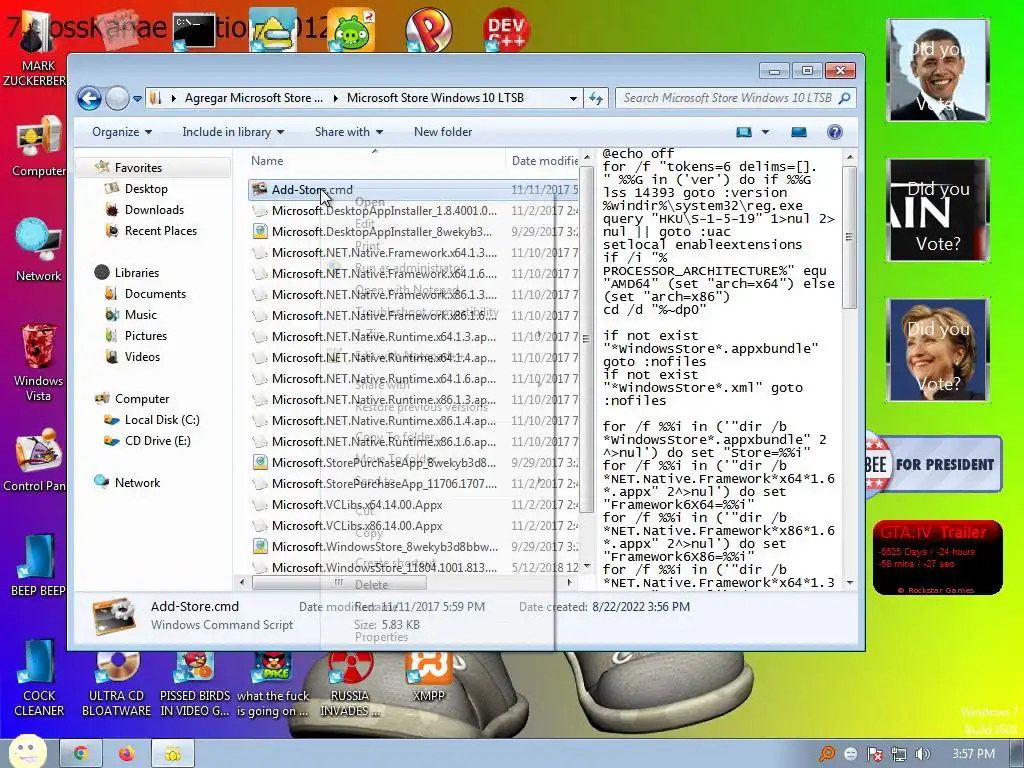1024x768 pixels.
Task: Click the Agregar Microsoft Store breadcrumb
Action: pos(253,98)
